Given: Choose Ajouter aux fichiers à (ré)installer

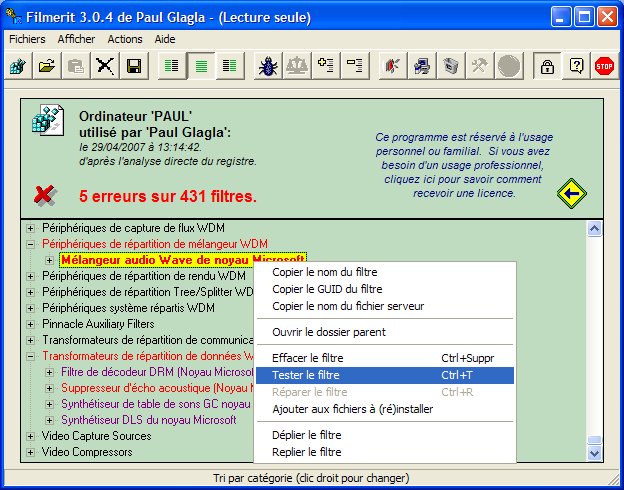Looking at the screenshot, I should [385, 409].
